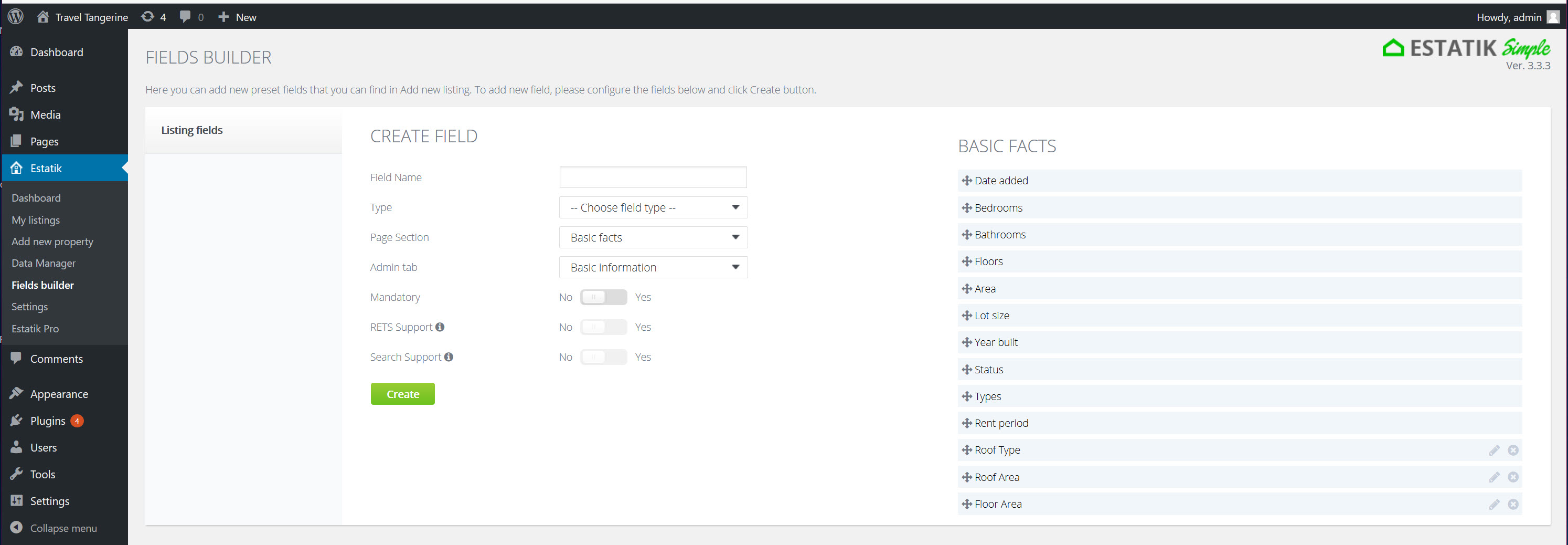Toggle the Mandatory switch

pos(603,297)
